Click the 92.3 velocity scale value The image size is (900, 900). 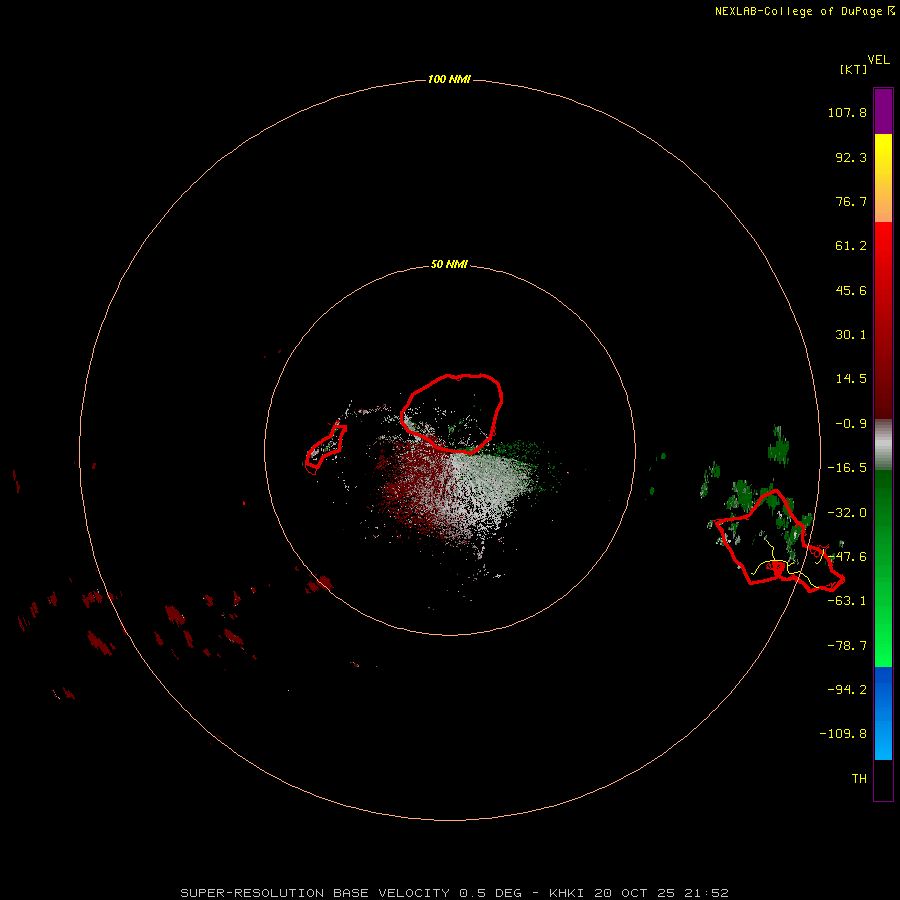pyautogui.click(x=851, y=157)
